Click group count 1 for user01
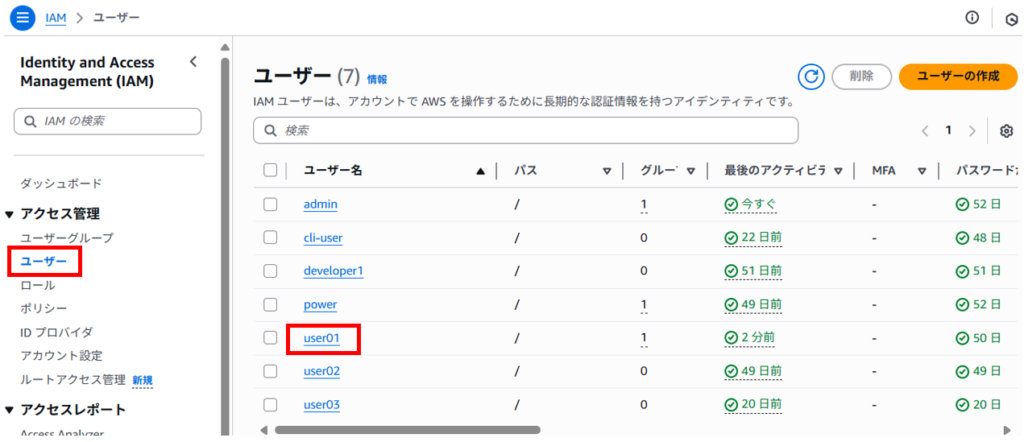This screenshot has height=442, width=1024. pos(644,338)
